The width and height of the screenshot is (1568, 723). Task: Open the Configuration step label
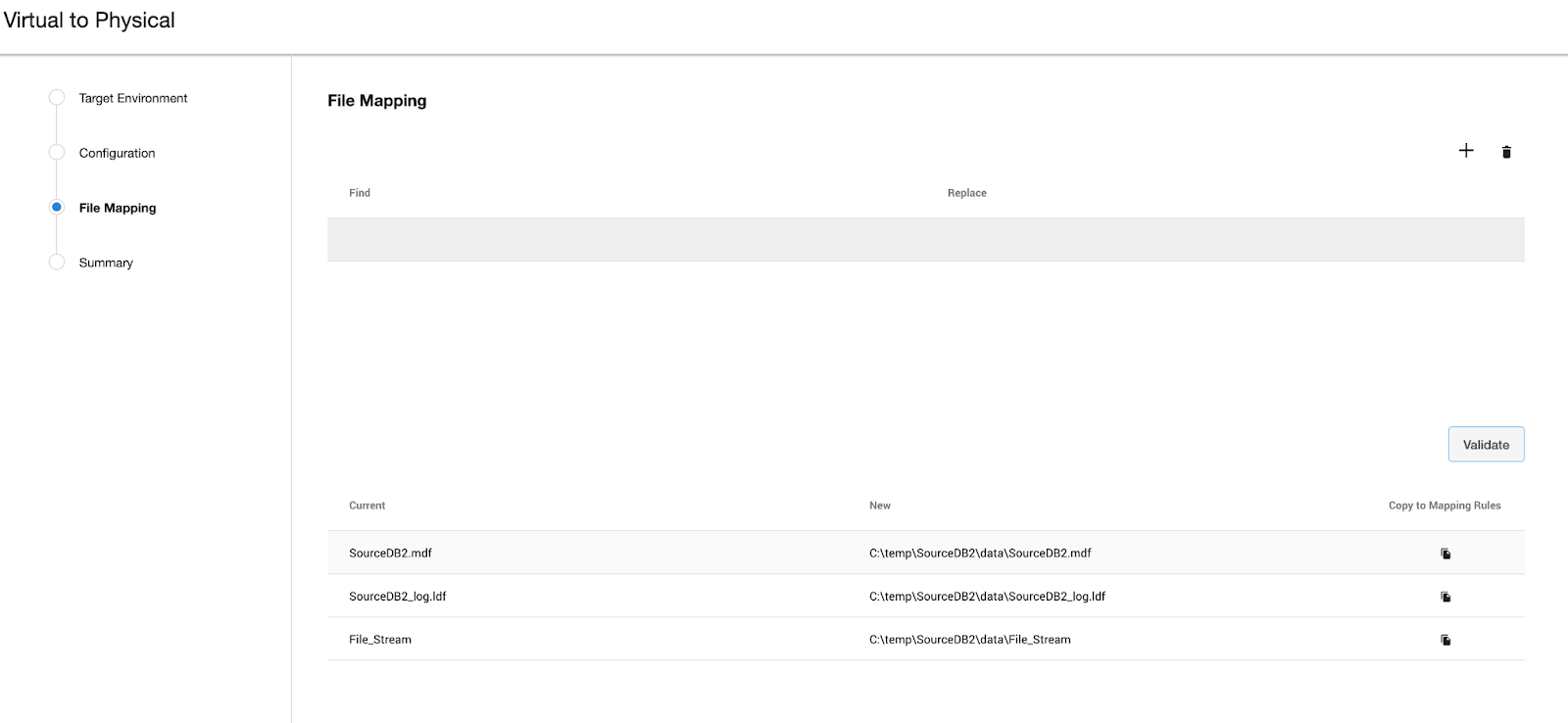tap(118, 153)
